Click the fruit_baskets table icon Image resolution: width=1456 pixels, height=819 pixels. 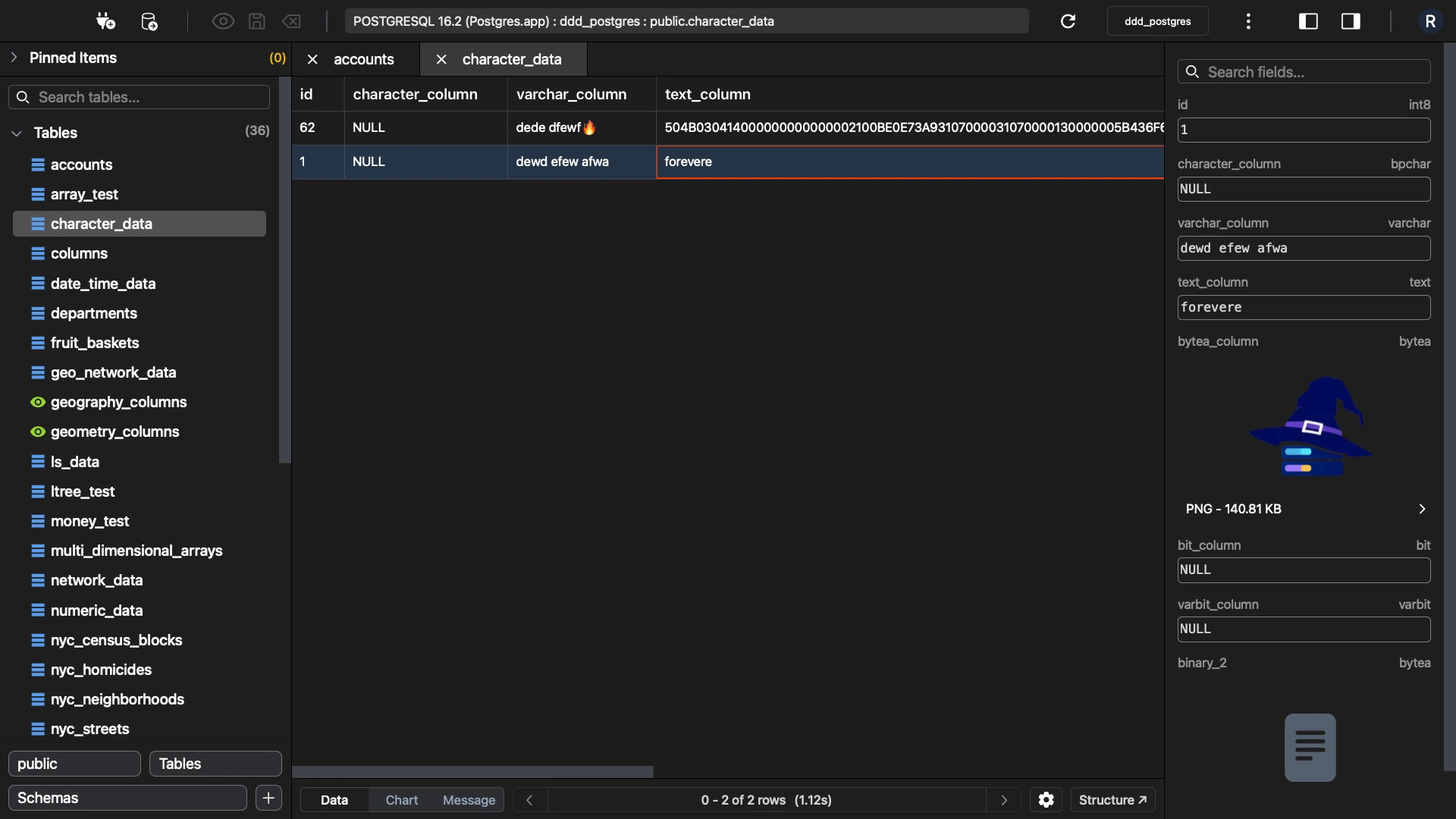(x=38, y=343)
